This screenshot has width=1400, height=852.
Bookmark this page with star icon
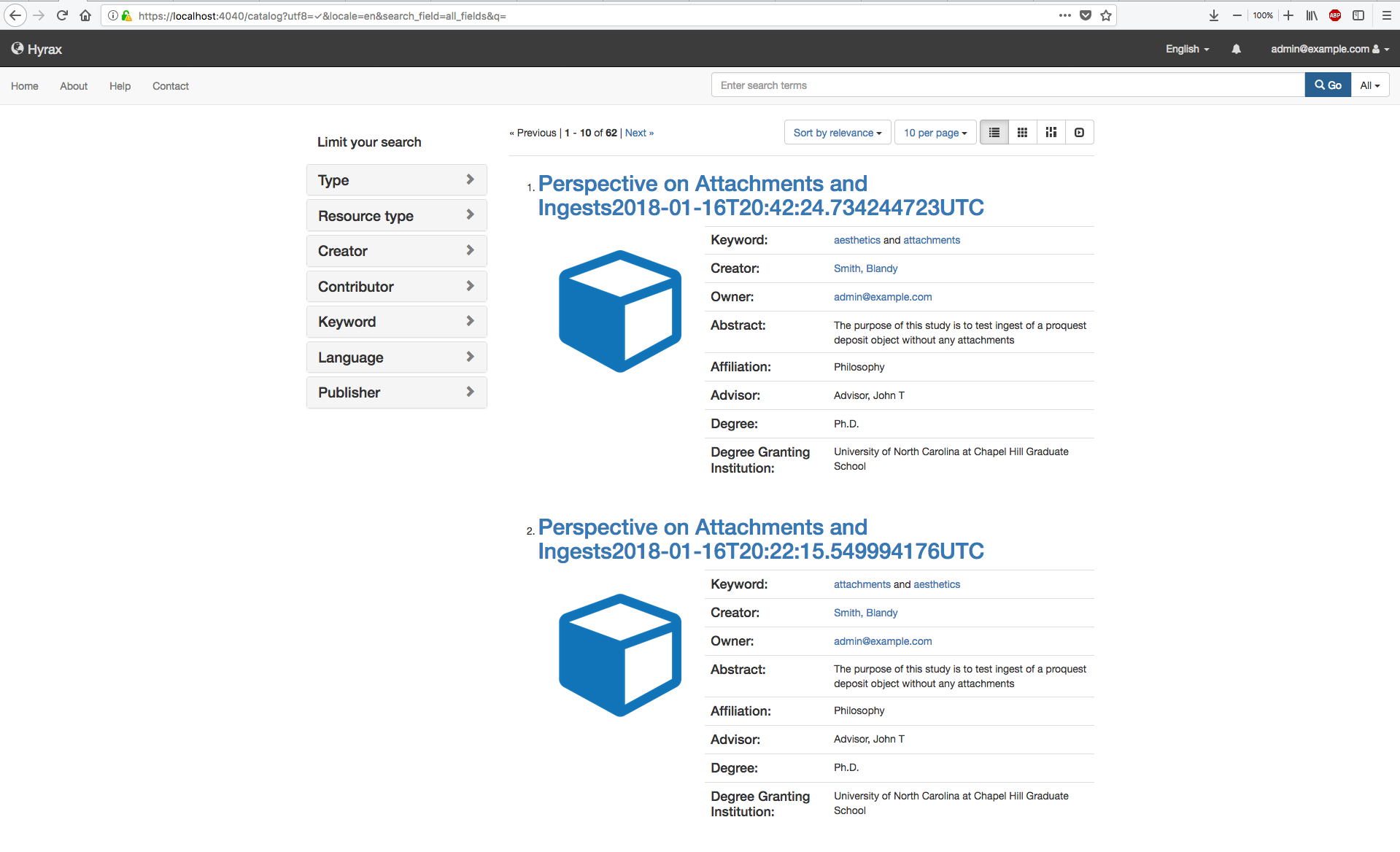point(1106,15)
